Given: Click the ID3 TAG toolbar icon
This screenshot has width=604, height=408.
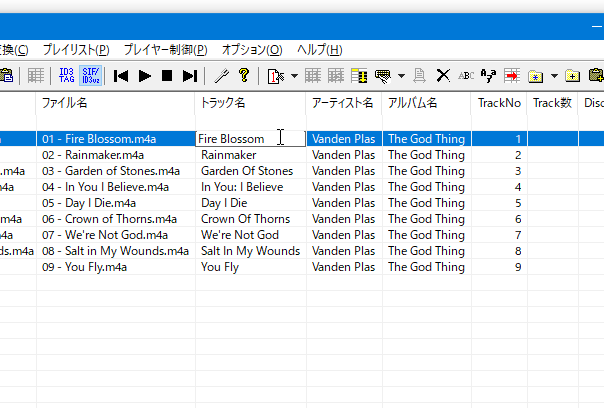Looking at the screenshot, I should (67, 76).
